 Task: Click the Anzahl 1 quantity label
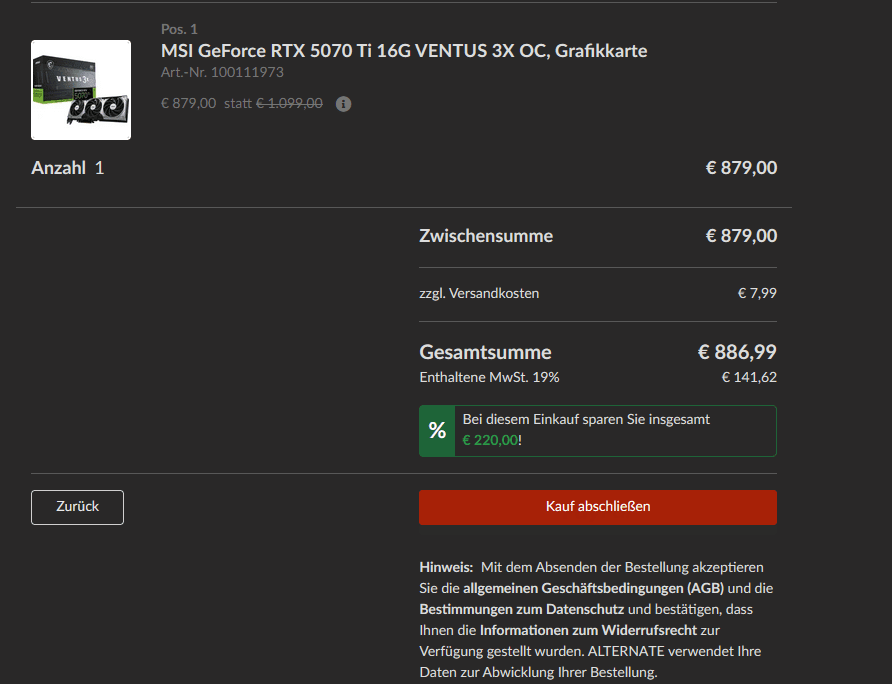click(x=68, y=168)
